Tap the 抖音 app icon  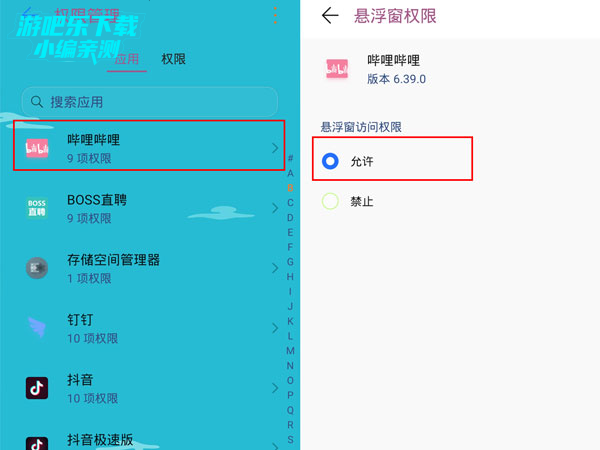[37, 388]
